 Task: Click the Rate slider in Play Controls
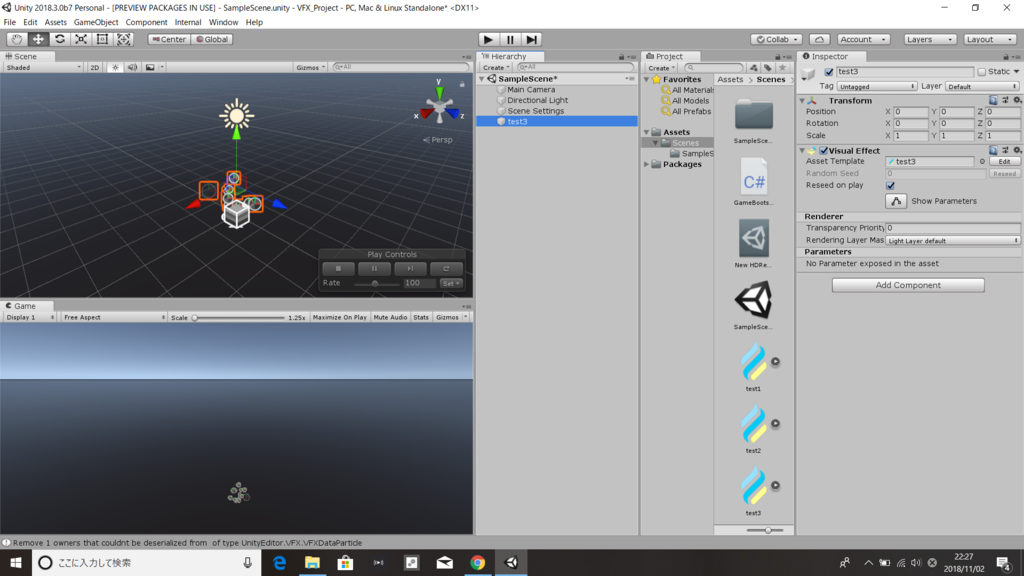click(x=376, y=283)
